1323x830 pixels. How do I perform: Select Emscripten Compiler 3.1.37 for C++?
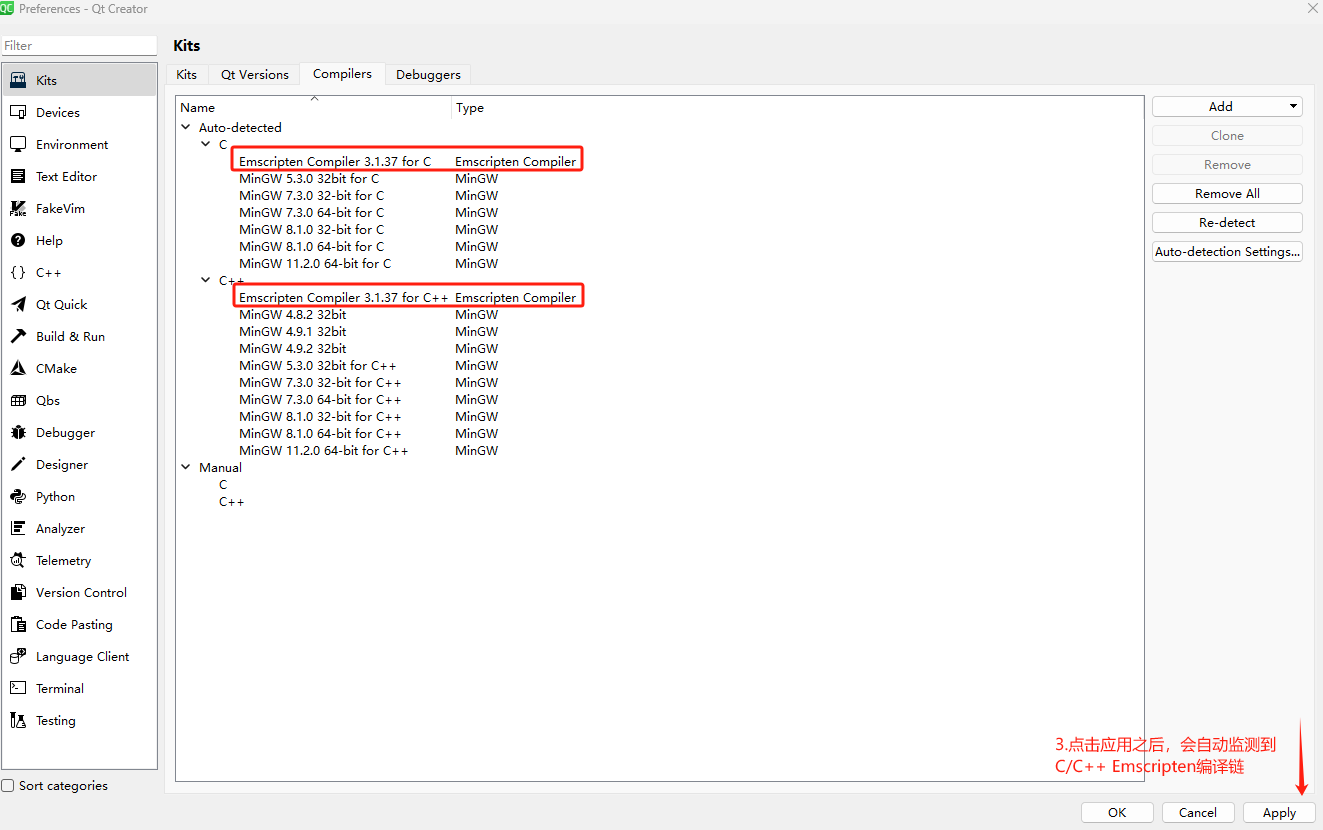point(344,297)
